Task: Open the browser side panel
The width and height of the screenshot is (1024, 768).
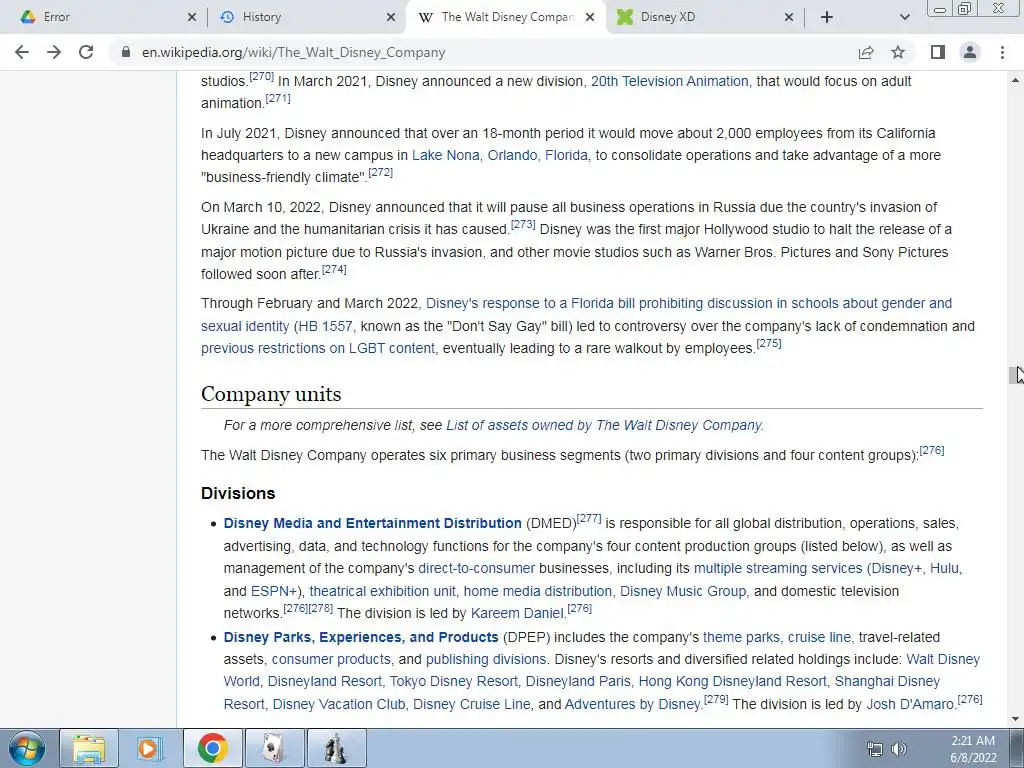Action: pos(938,52)
